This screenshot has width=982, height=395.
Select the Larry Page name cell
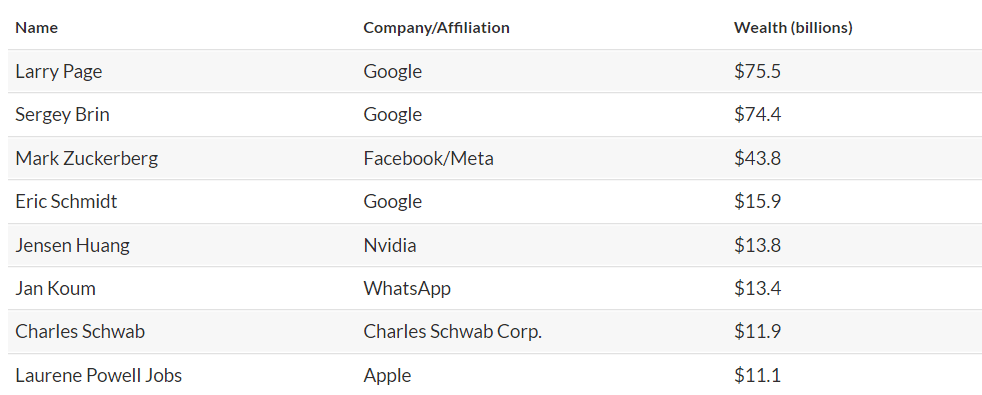point(59,72)
